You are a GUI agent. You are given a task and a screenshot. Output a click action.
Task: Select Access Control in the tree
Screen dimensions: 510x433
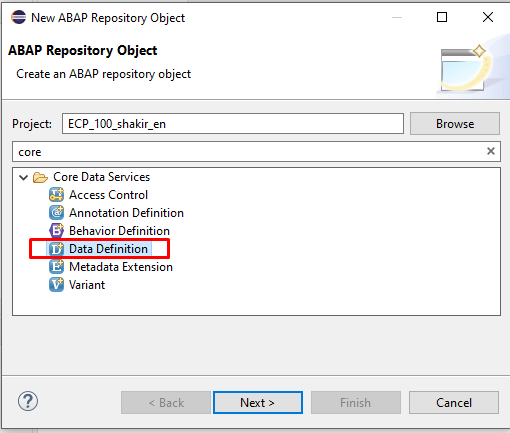click(x=108, y=195)
